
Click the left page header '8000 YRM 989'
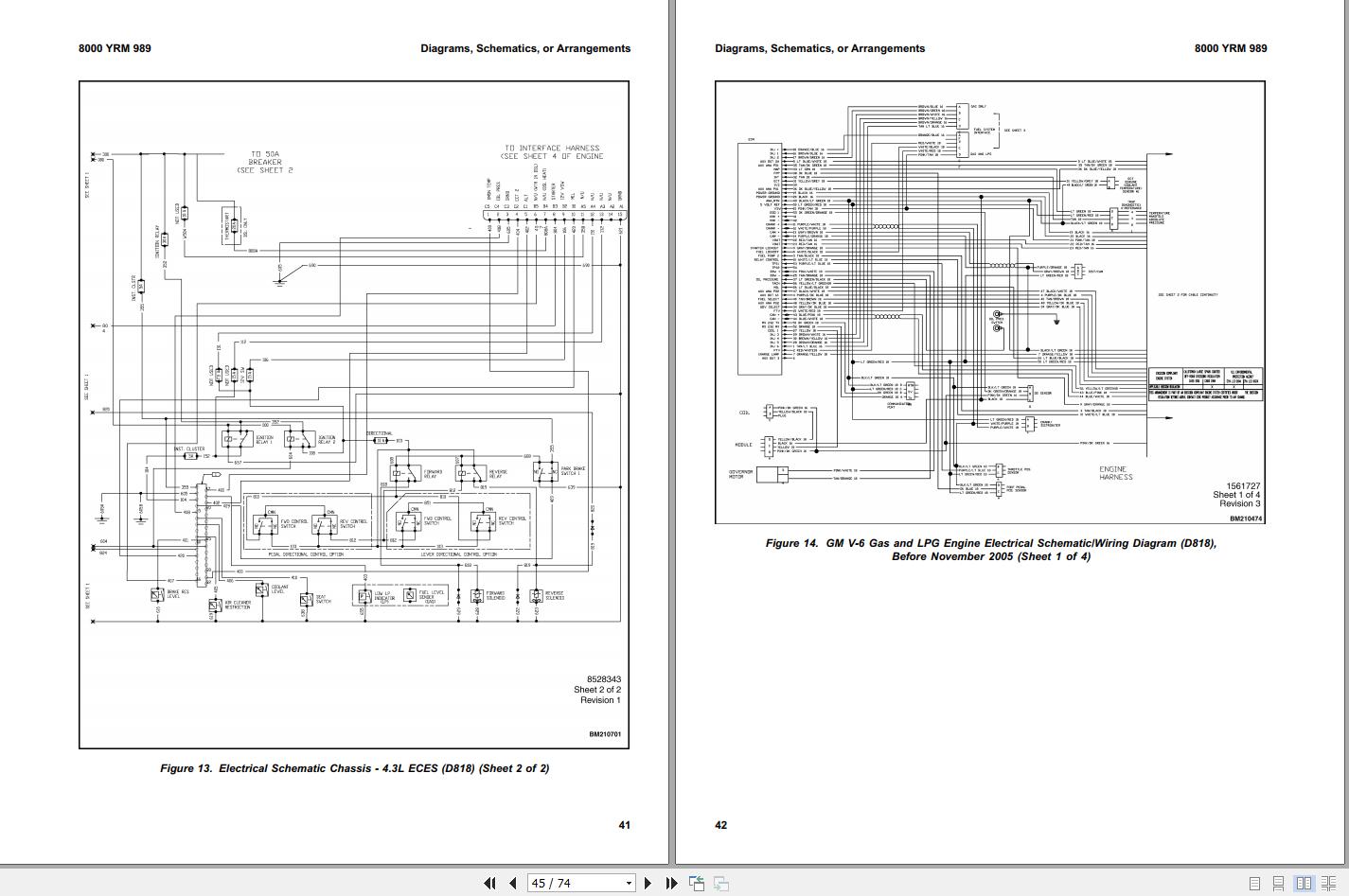point(114,48)
